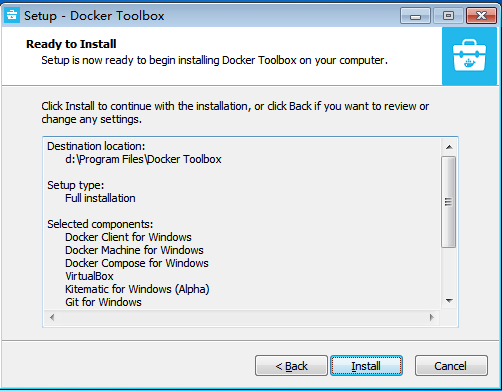Close the setup window

coord(481,16)
